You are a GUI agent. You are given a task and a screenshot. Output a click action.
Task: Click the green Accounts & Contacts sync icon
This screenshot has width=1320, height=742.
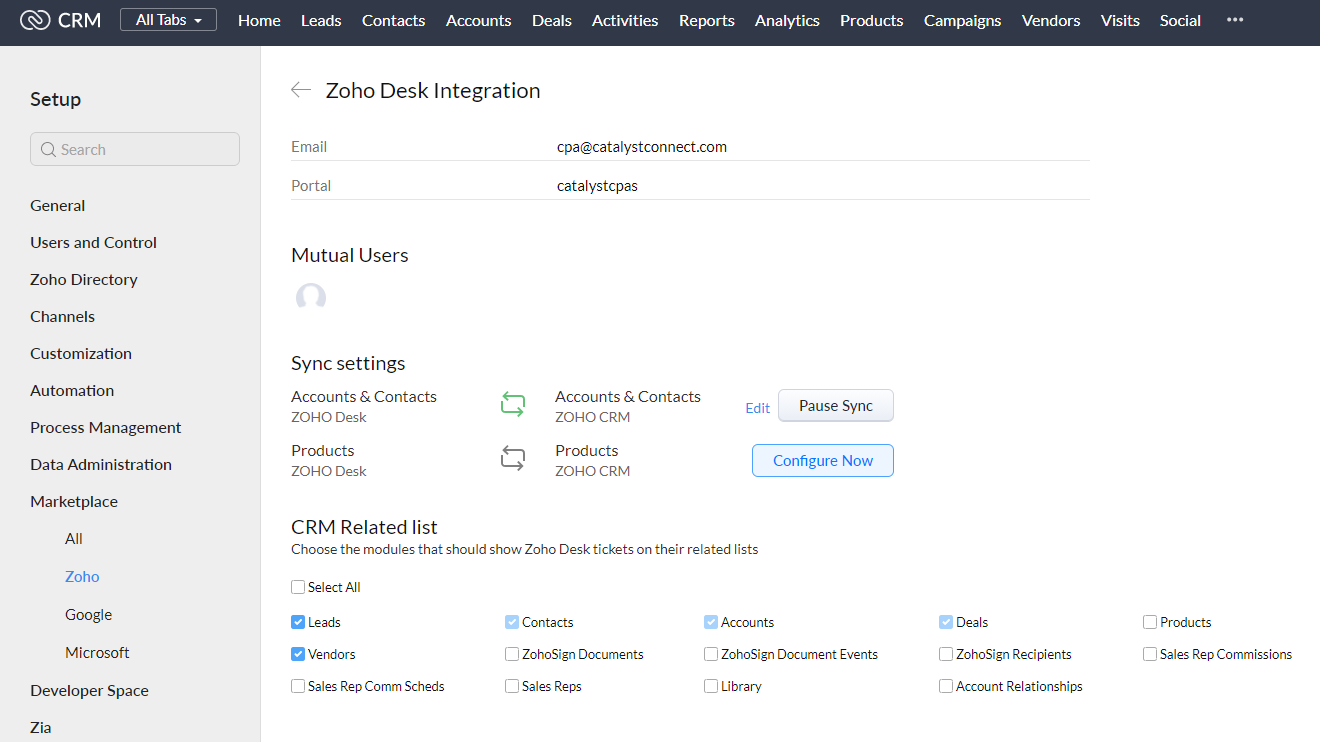click(512, 405)
